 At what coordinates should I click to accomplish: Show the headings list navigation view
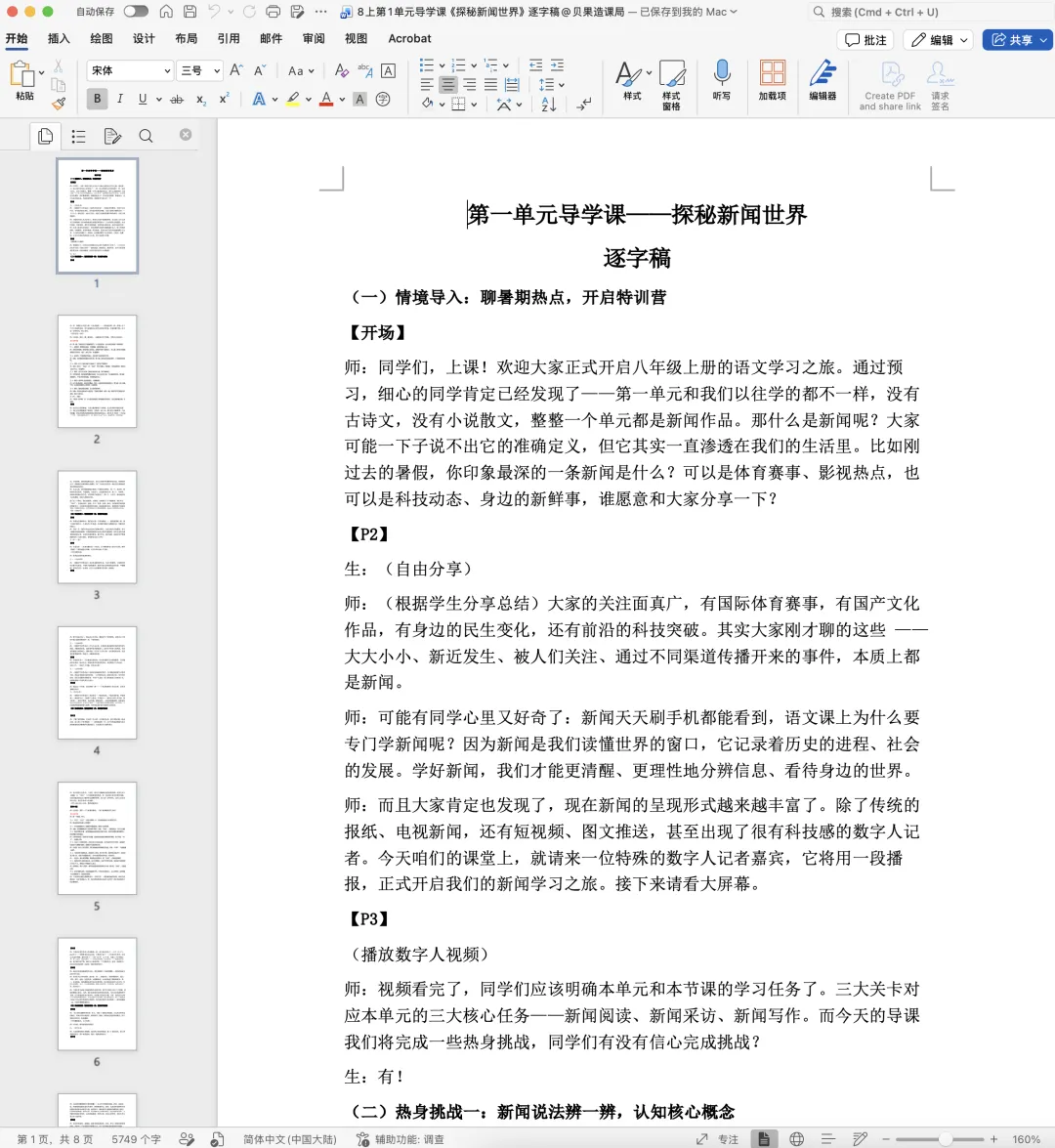click(78, 136)
